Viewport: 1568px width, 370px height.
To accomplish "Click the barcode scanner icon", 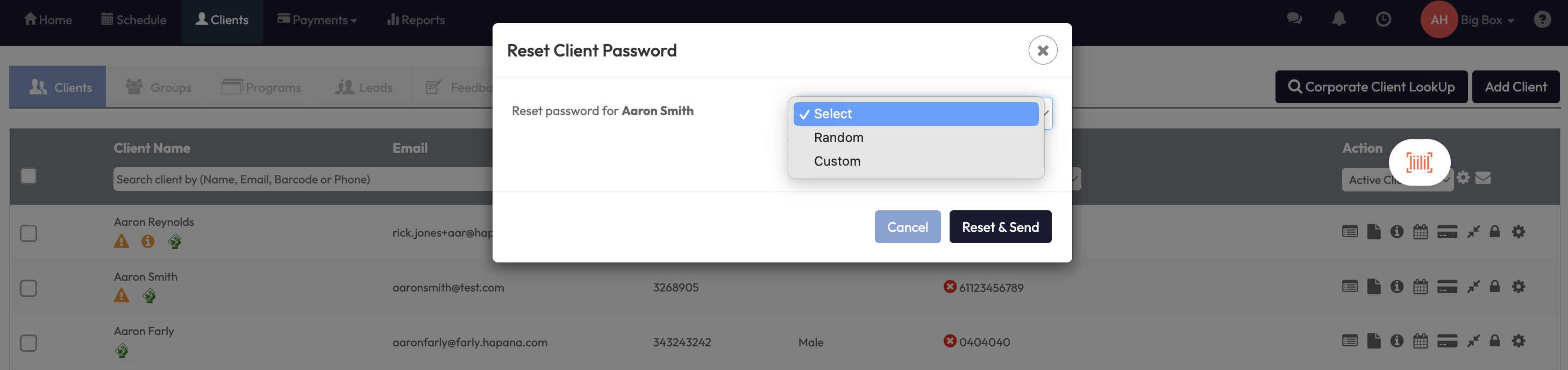I will click(1419, 162).
